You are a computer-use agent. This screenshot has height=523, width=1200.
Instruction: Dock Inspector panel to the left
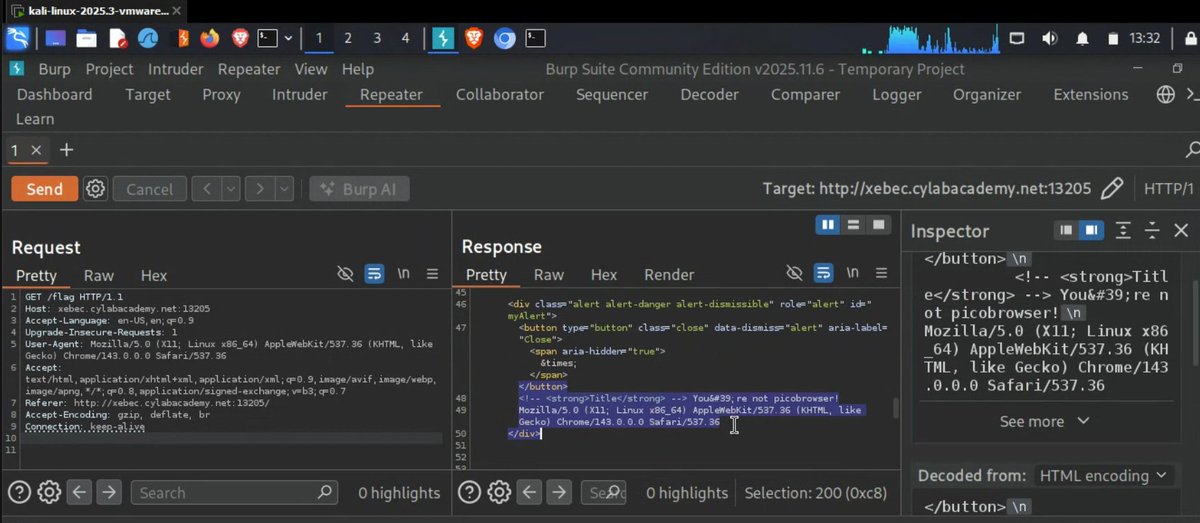(1066, 230)
